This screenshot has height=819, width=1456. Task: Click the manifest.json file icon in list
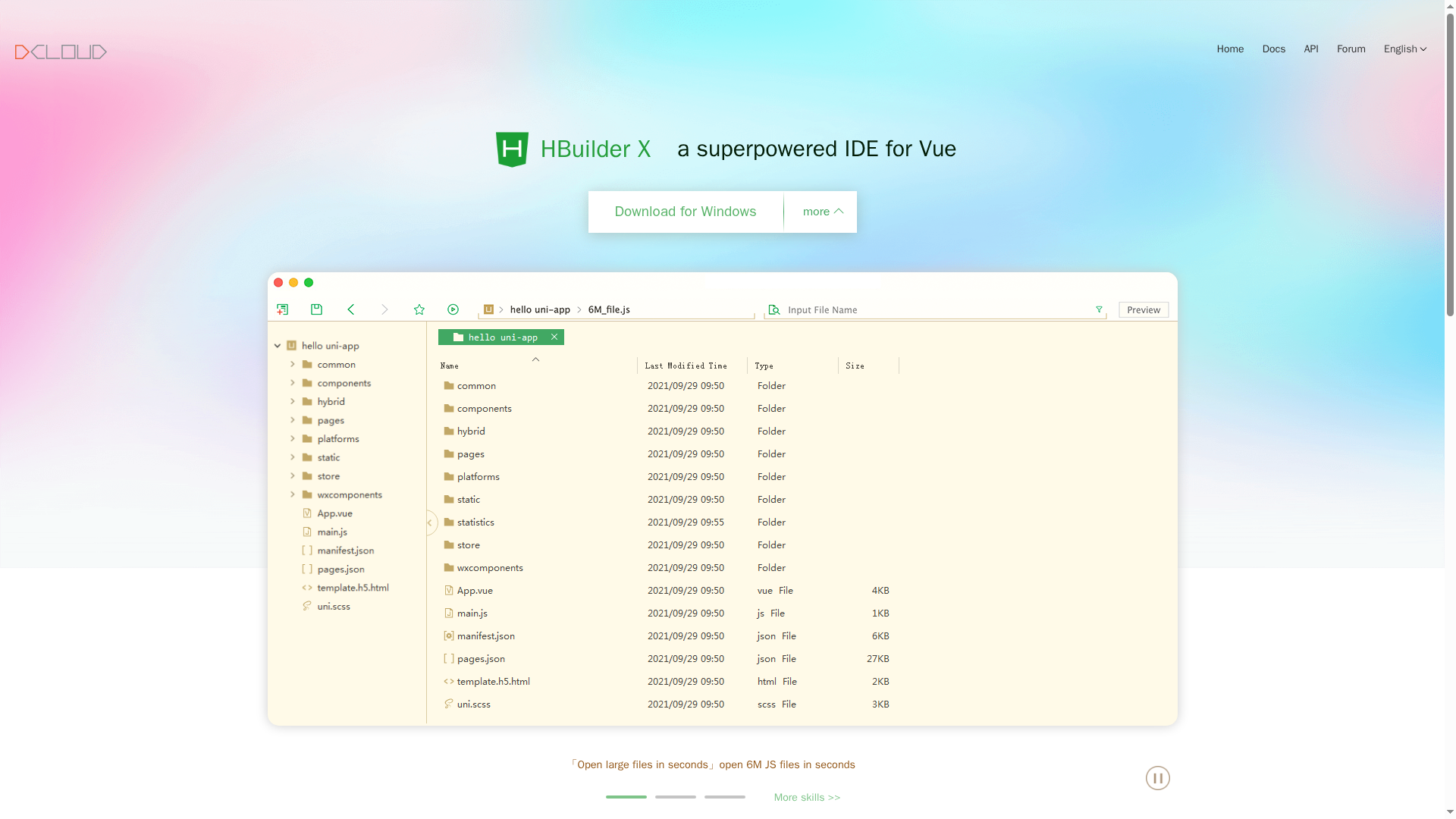pos(449,636)
